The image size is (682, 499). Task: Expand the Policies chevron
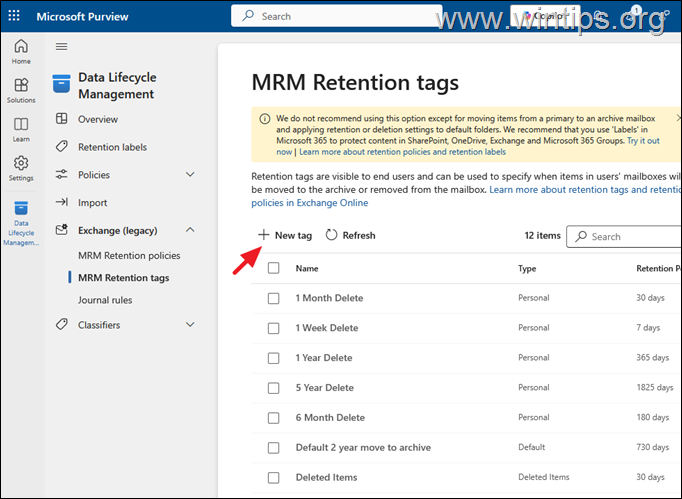tap(190, 175)
